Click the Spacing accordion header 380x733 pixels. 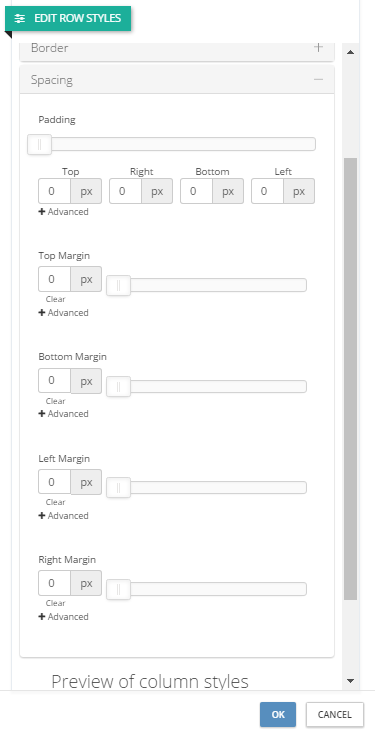(177, 80)
